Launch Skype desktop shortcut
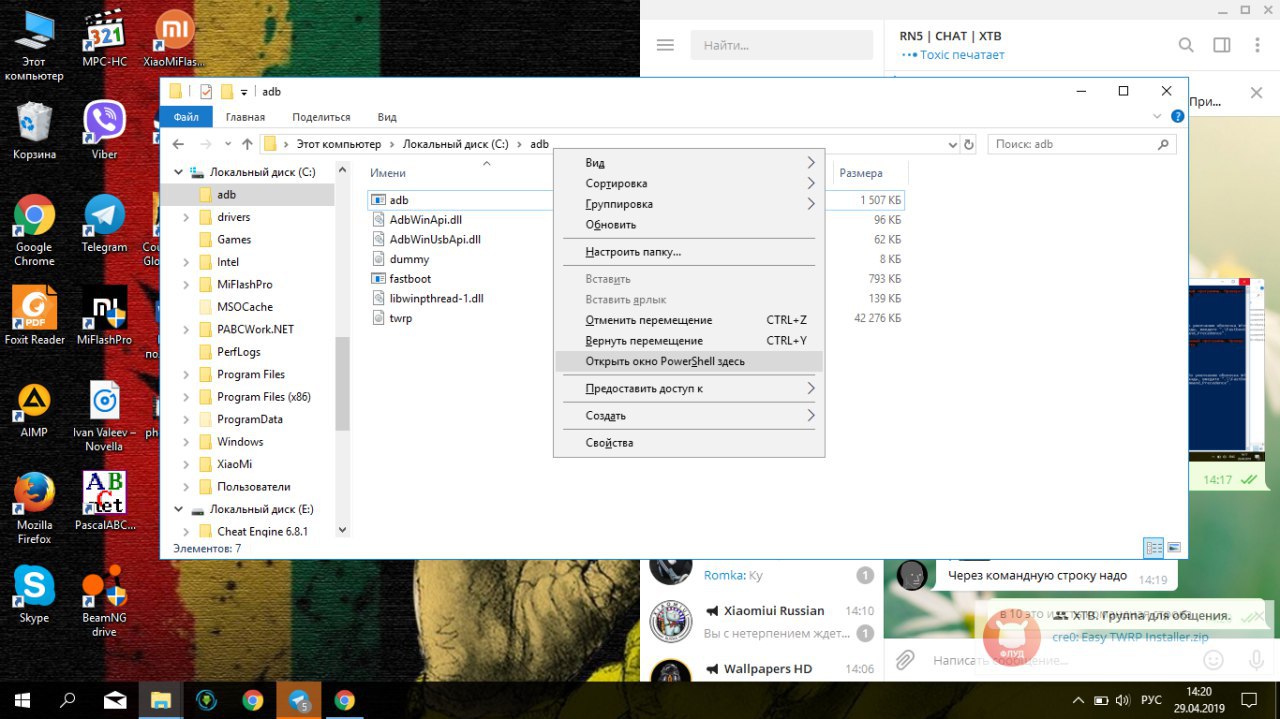This screenshot has width=1280, height=719. [34, 594]
